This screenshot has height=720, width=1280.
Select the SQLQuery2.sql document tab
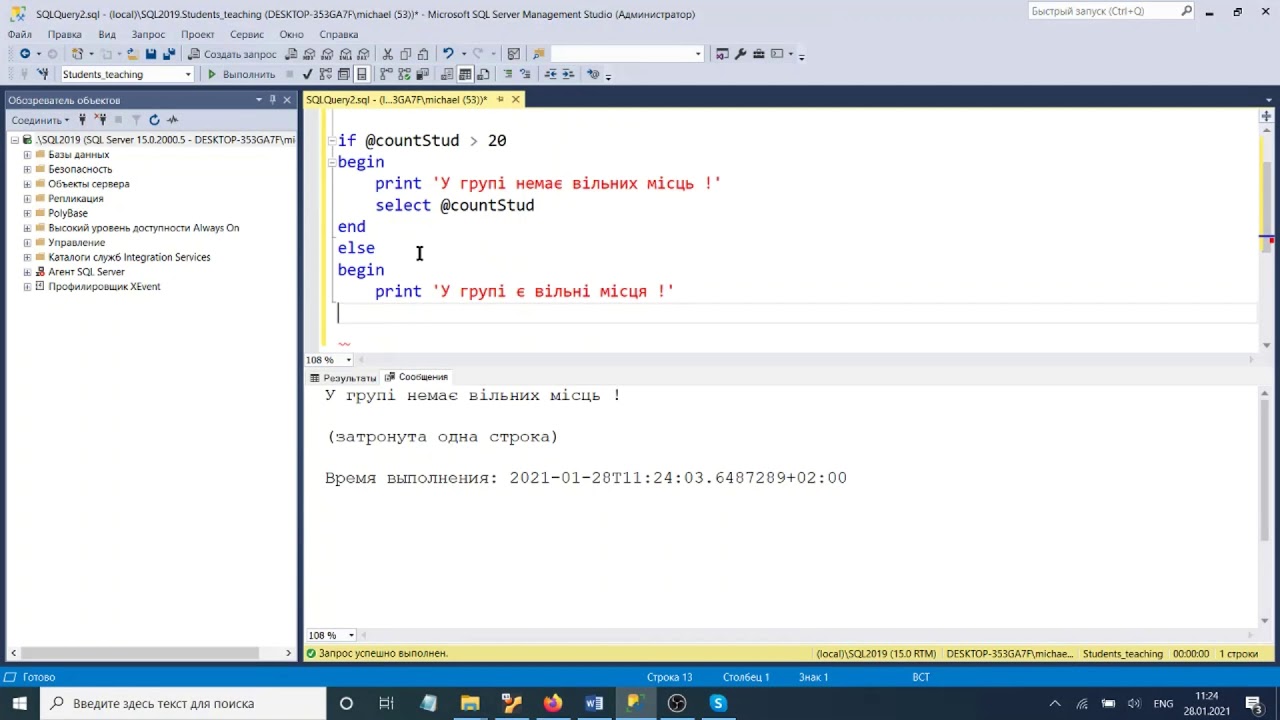click(x=396, y=100)
